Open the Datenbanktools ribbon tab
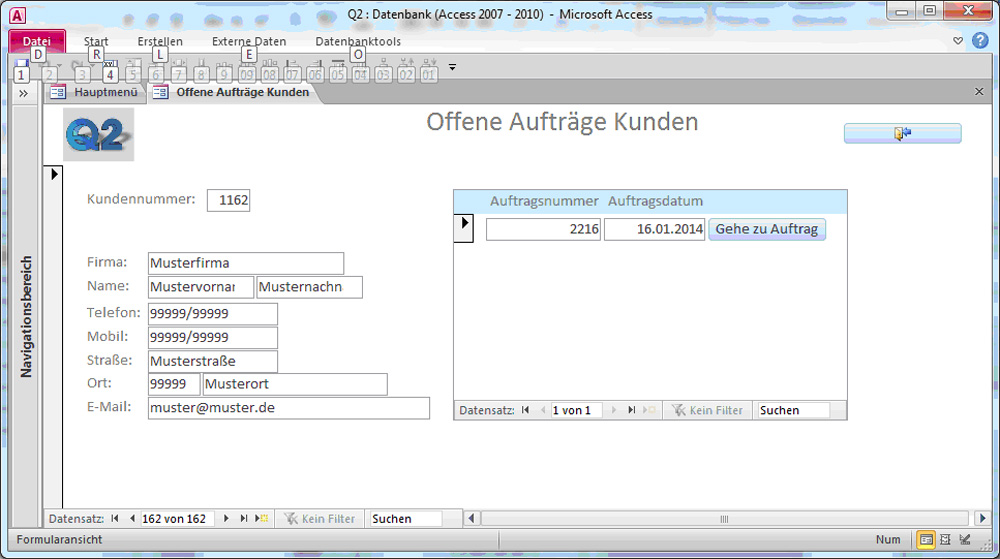Viewport: 1000px width, 559px height. [x=358, y=41]
